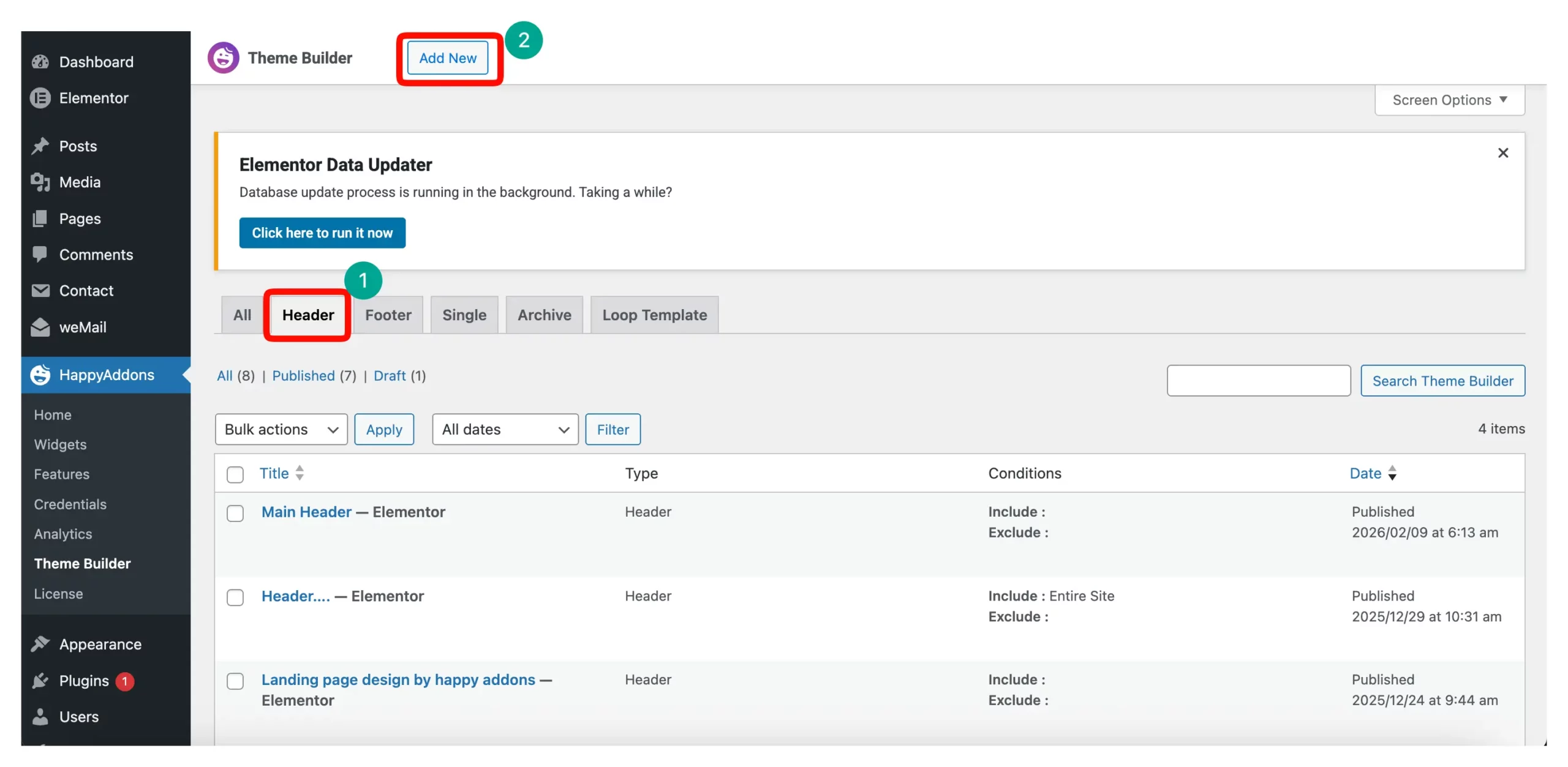Dismiss the Elementor Data Updater notice

coord(1502,153)
